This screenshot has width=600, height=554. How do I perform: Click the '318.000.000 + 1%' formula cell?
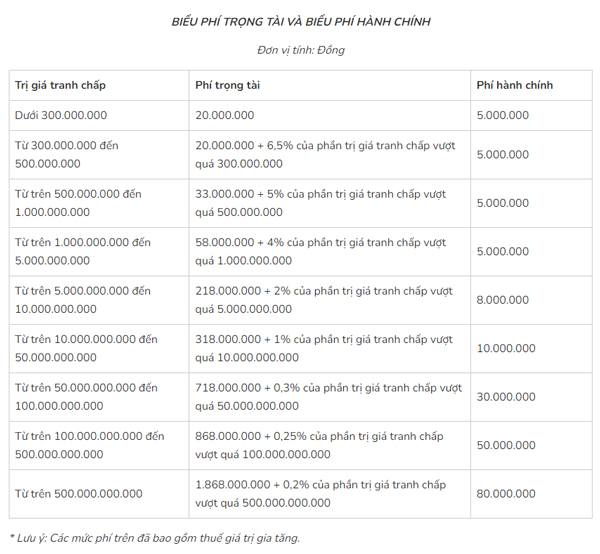[x=329, y=349]
